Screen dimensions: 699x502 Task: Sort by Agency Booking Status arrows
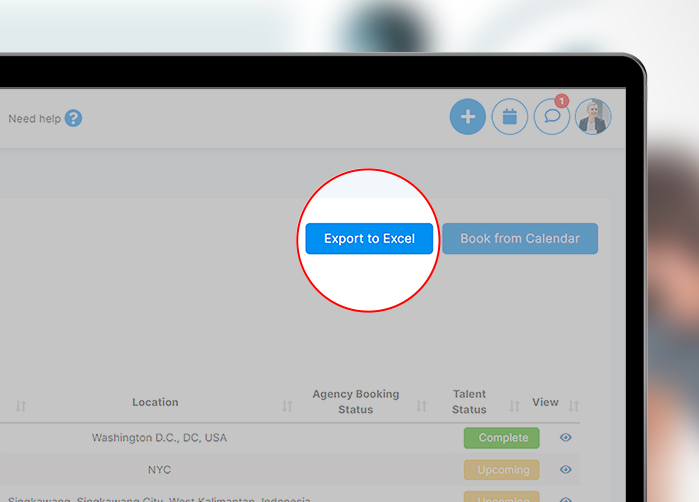[422, 406]
